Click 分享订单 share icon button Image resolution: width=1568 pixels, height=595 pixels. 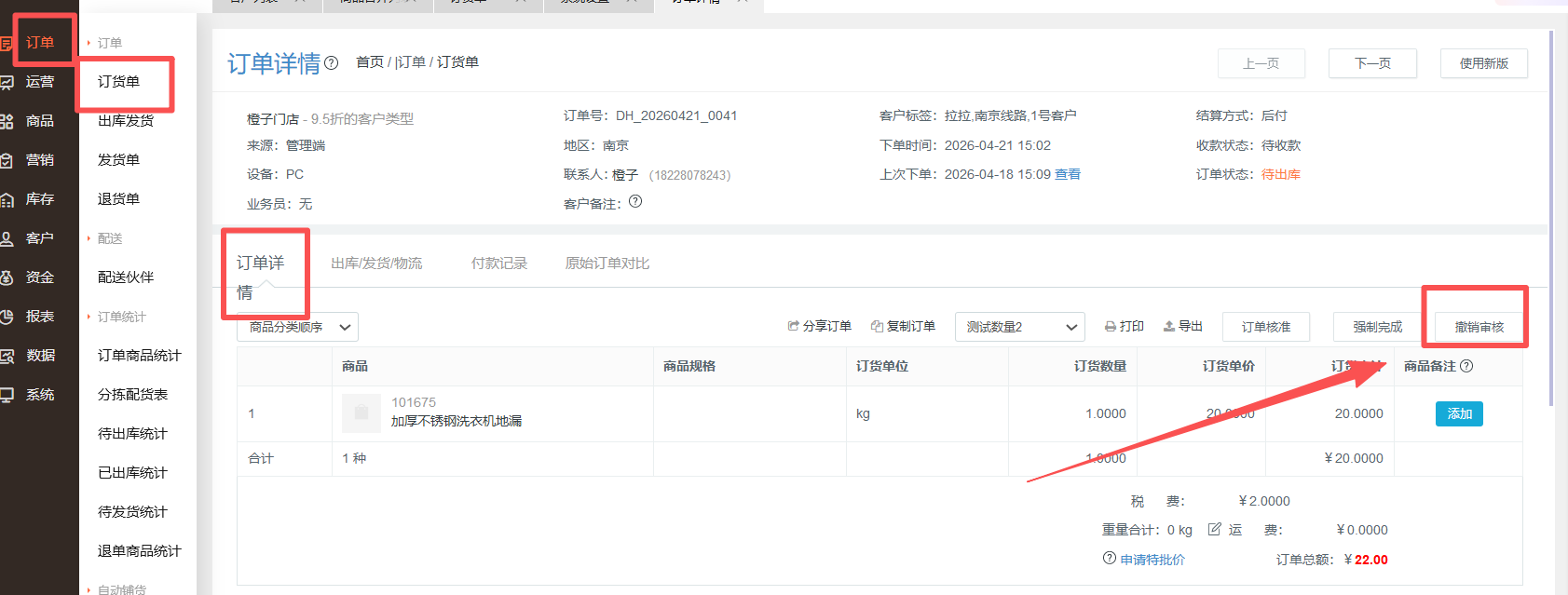coord(820,326)
